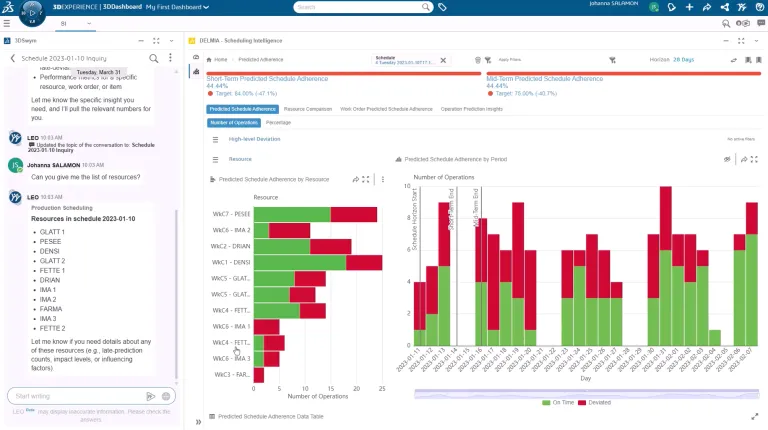Open Resource chart three-dot menu
The height and width of the screenshot is (430, 768).
point(383,180)
